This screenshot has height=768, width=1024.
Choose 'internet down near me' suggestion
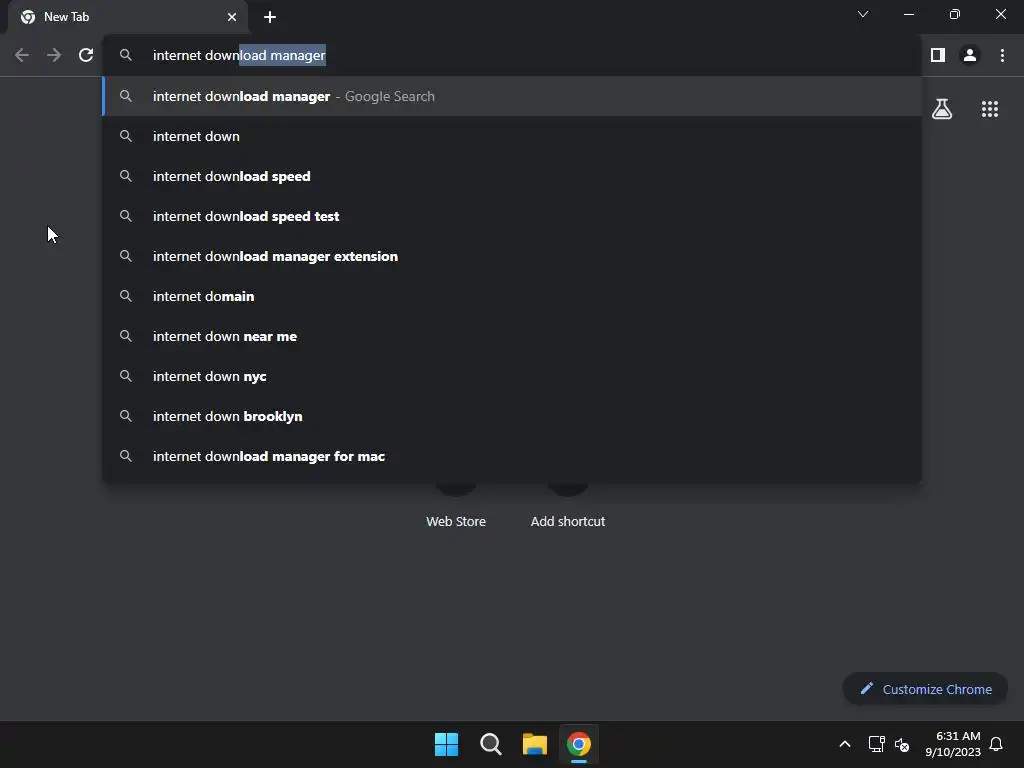pyautogui.click(x=512, y=336)
